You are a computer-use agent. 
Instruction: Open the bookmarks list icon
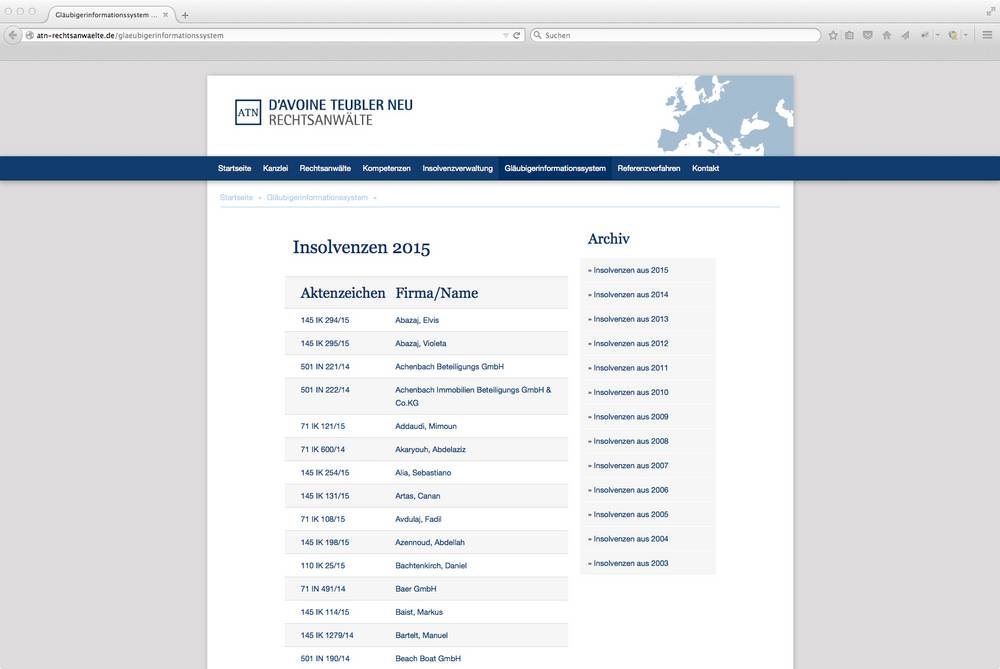point(850,35)
